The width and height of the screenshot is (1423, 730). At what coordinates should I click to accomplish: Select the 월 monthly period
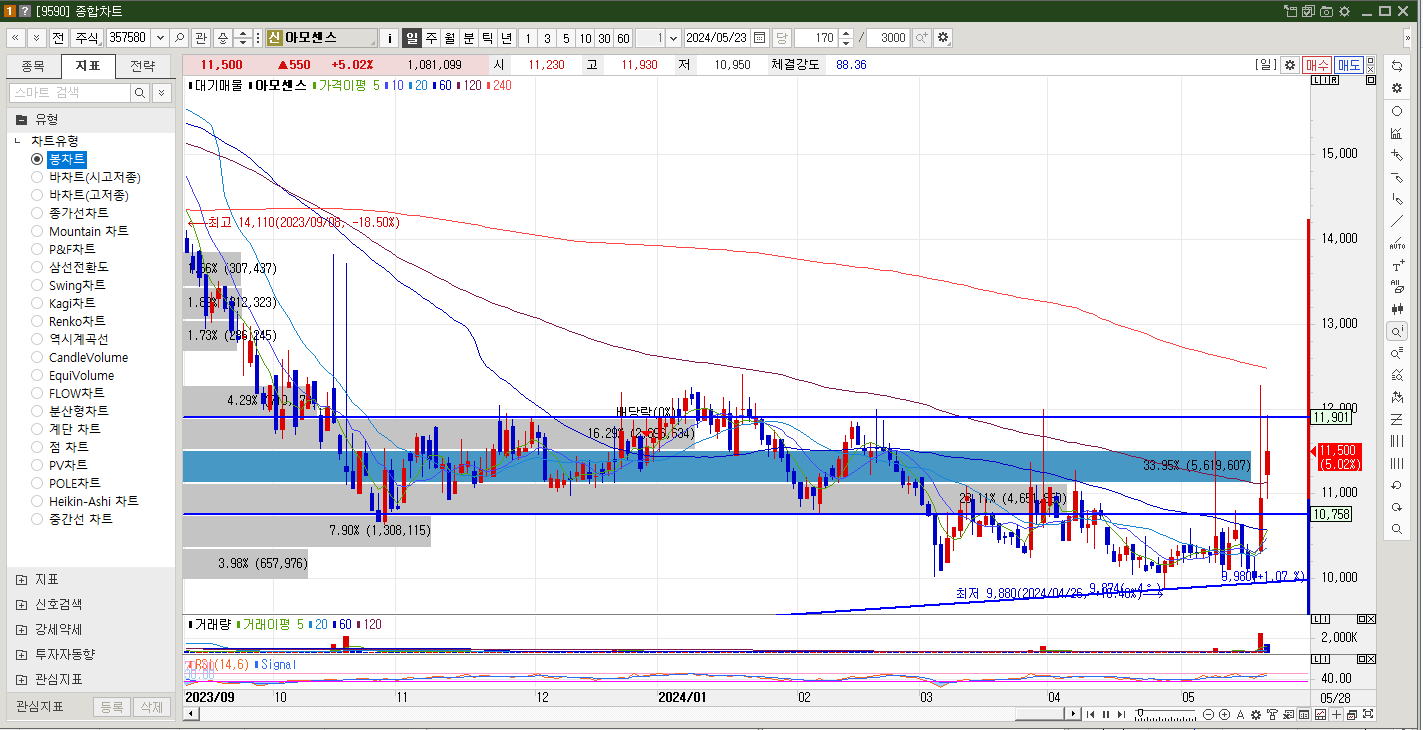[x=450, y=38]
